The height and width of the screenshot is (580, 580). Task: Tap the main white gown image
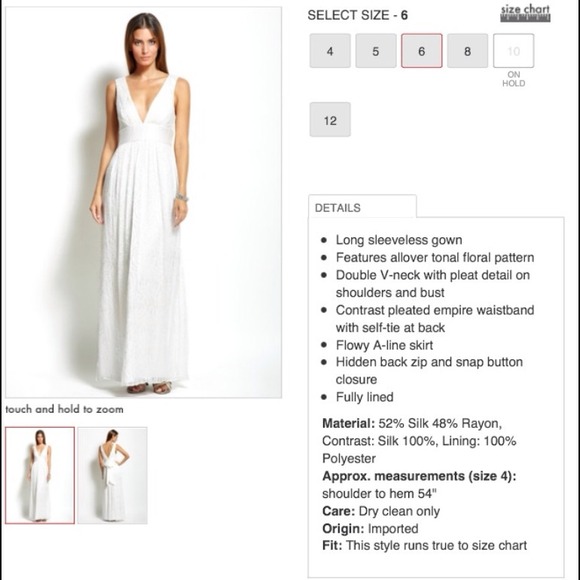click(x=144, y=202)
